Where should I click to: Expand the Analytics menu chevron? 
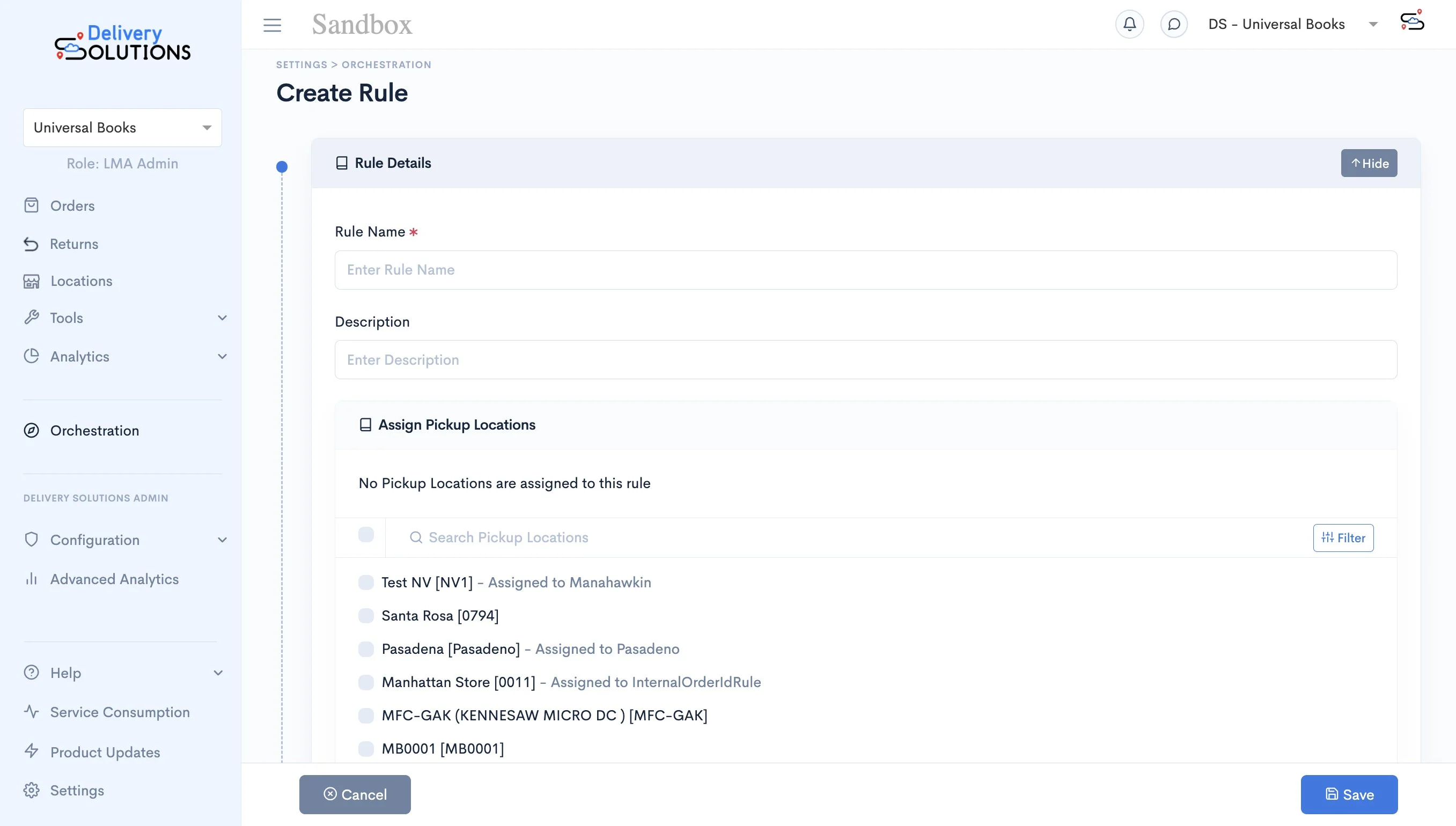point(223,356)
